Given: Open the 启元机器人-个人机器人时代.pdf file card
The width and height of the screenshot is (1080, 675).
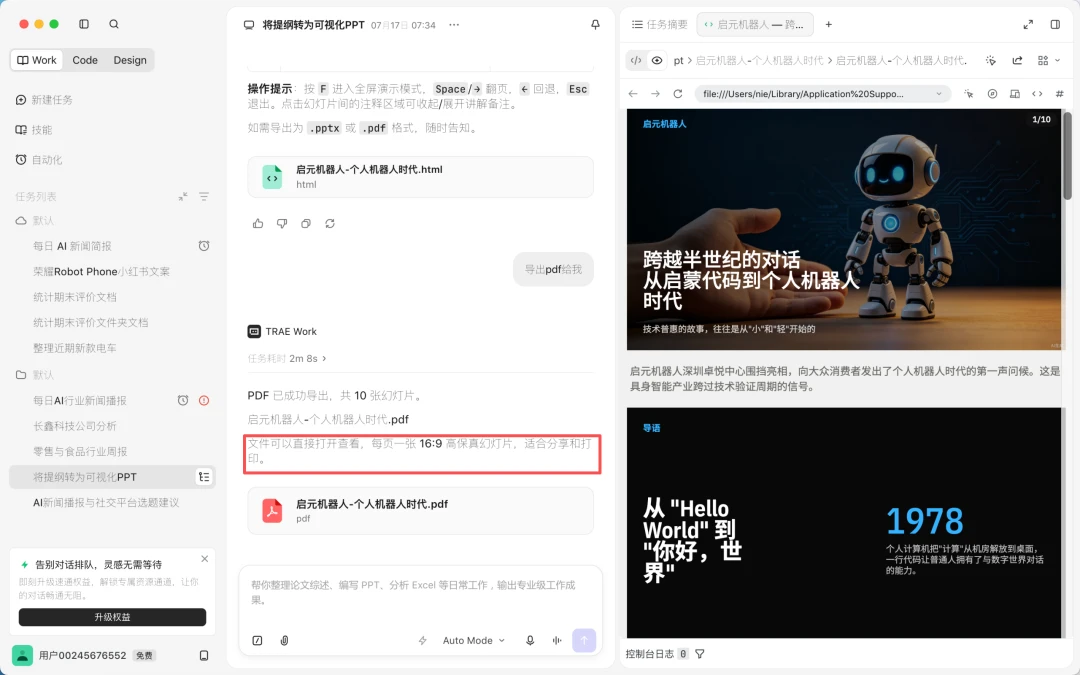Looking at the screenshot, I should tap(420, 511).
